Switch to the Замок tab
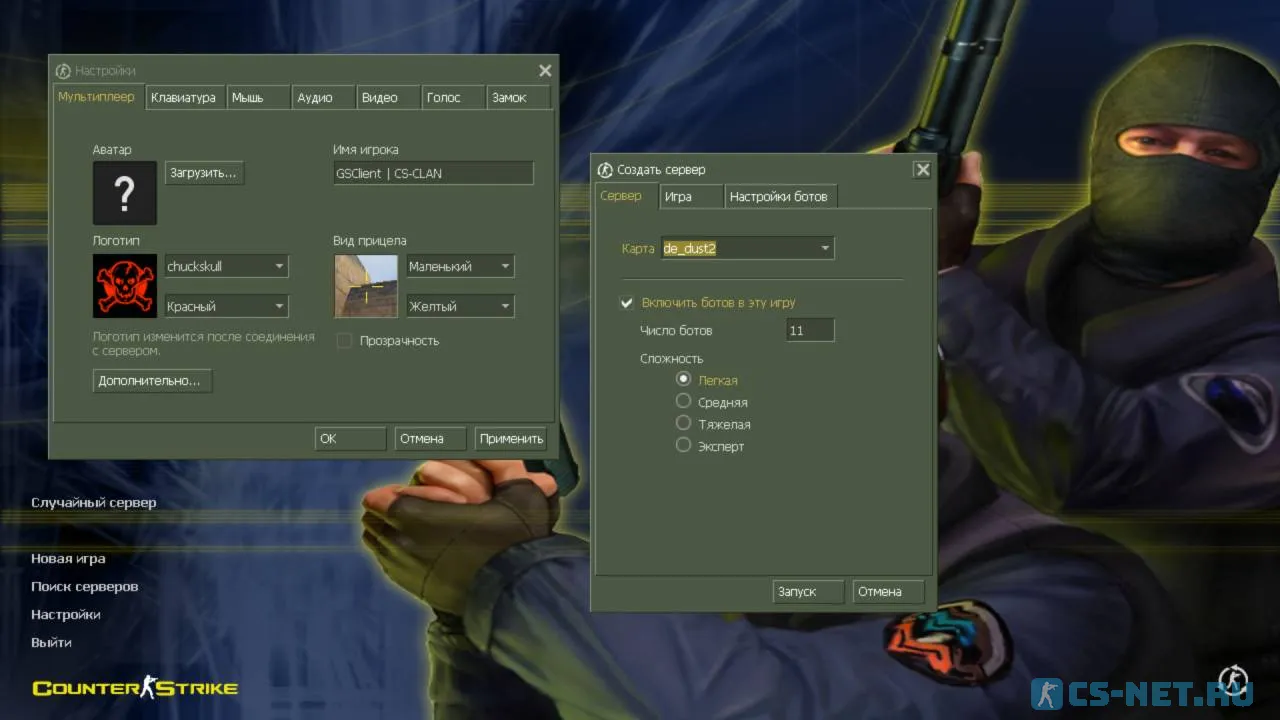The height and width of the screenshot is (720, 1280). pyautogui.click(x=518, y=97)
